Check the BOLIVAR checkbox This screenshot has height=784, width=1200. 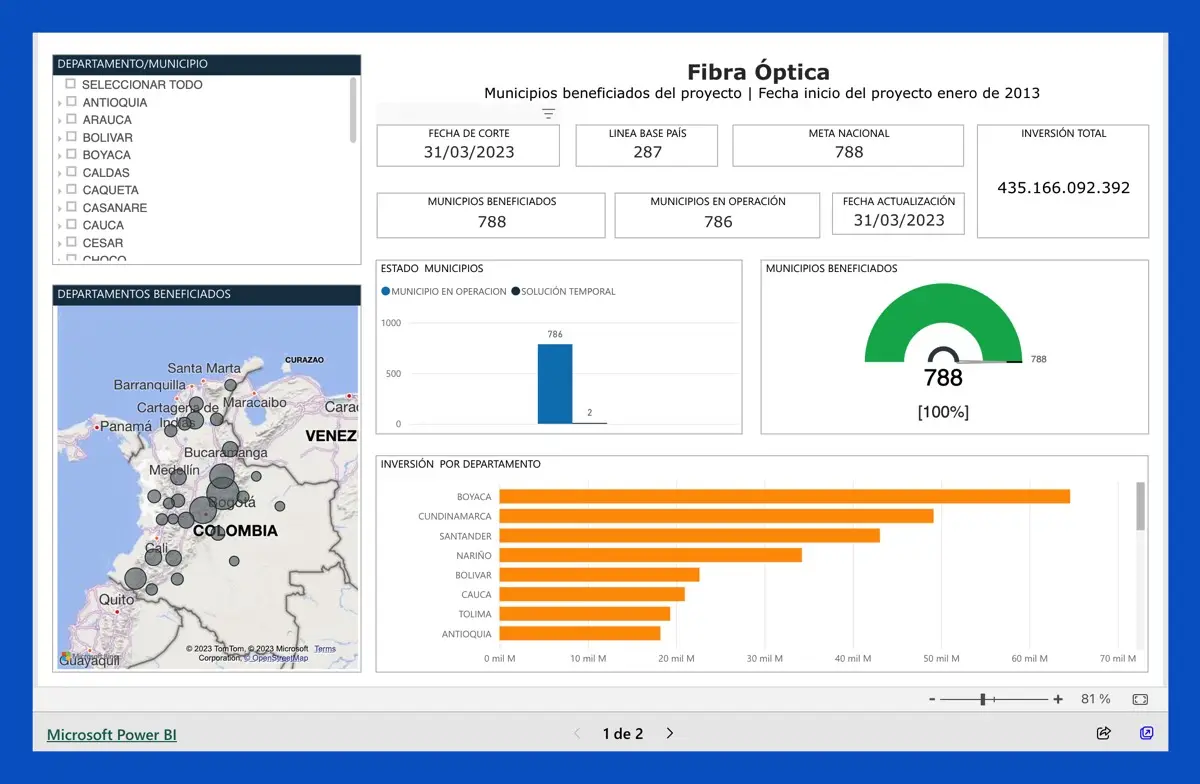pyautogui.click(x=71, y=137)
